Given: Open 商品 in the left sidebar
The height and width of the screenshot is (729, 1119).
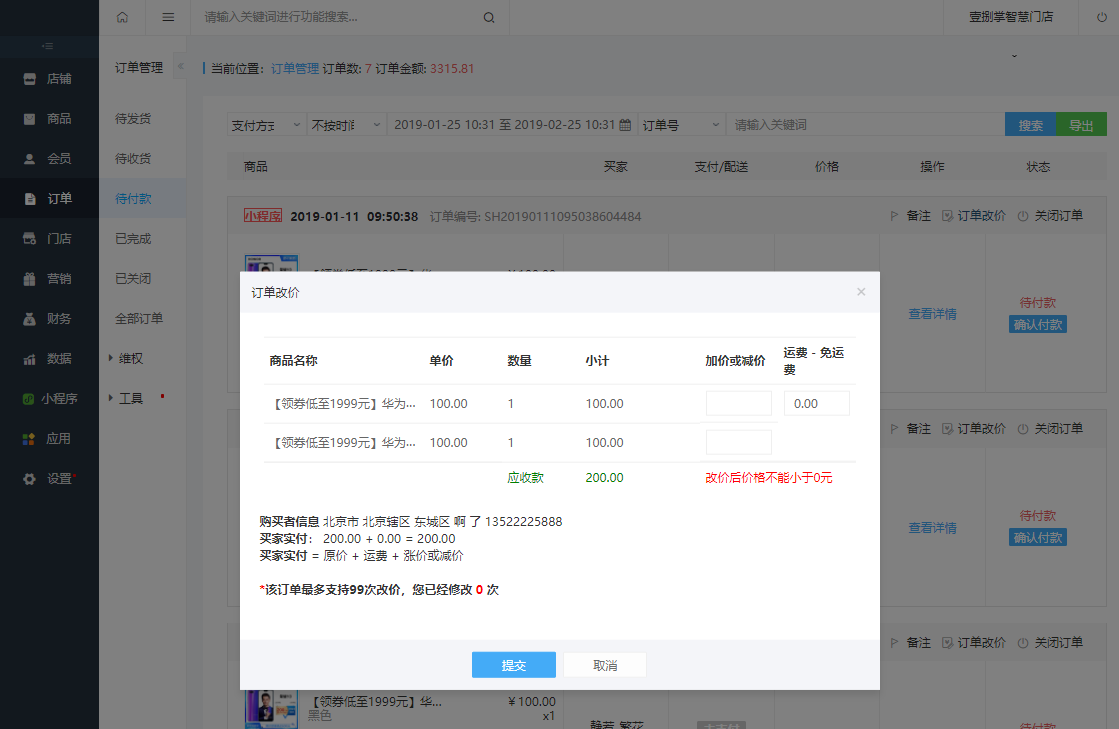Looking at the screenshot, I should click(49, 118).
